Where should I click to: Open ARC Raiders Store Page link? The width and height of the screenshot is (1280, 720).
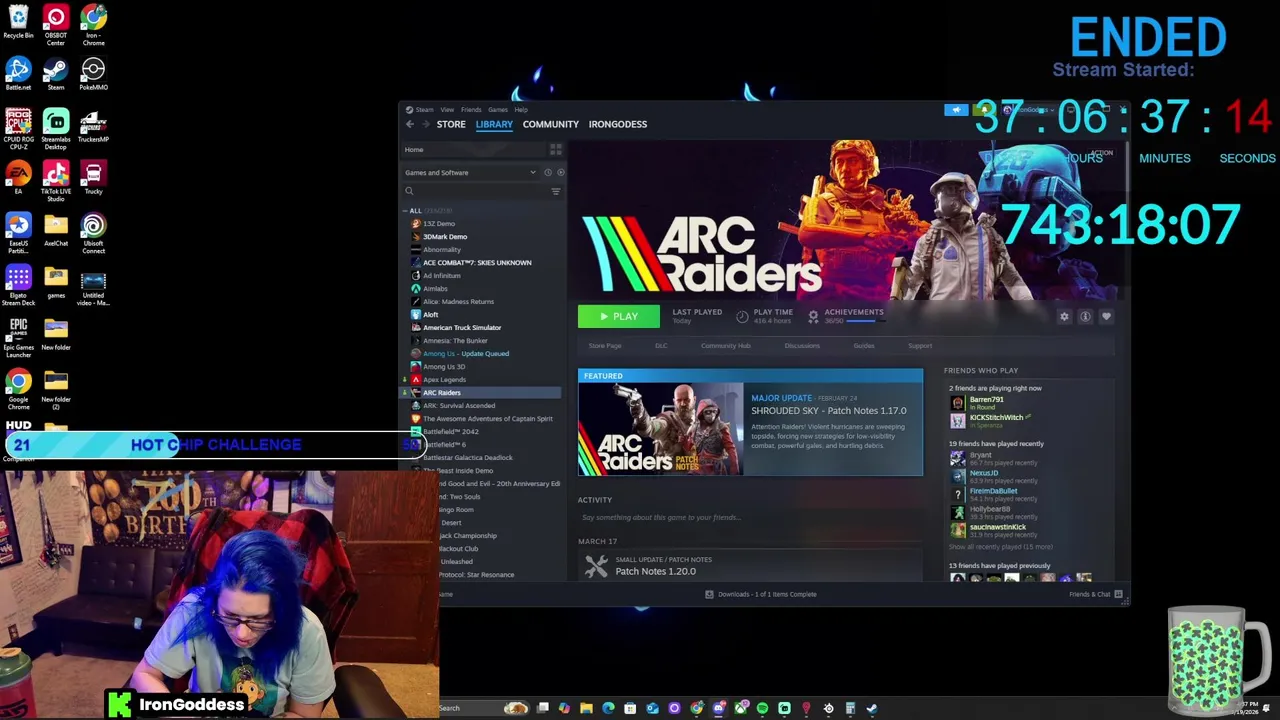tap(605, 346)
